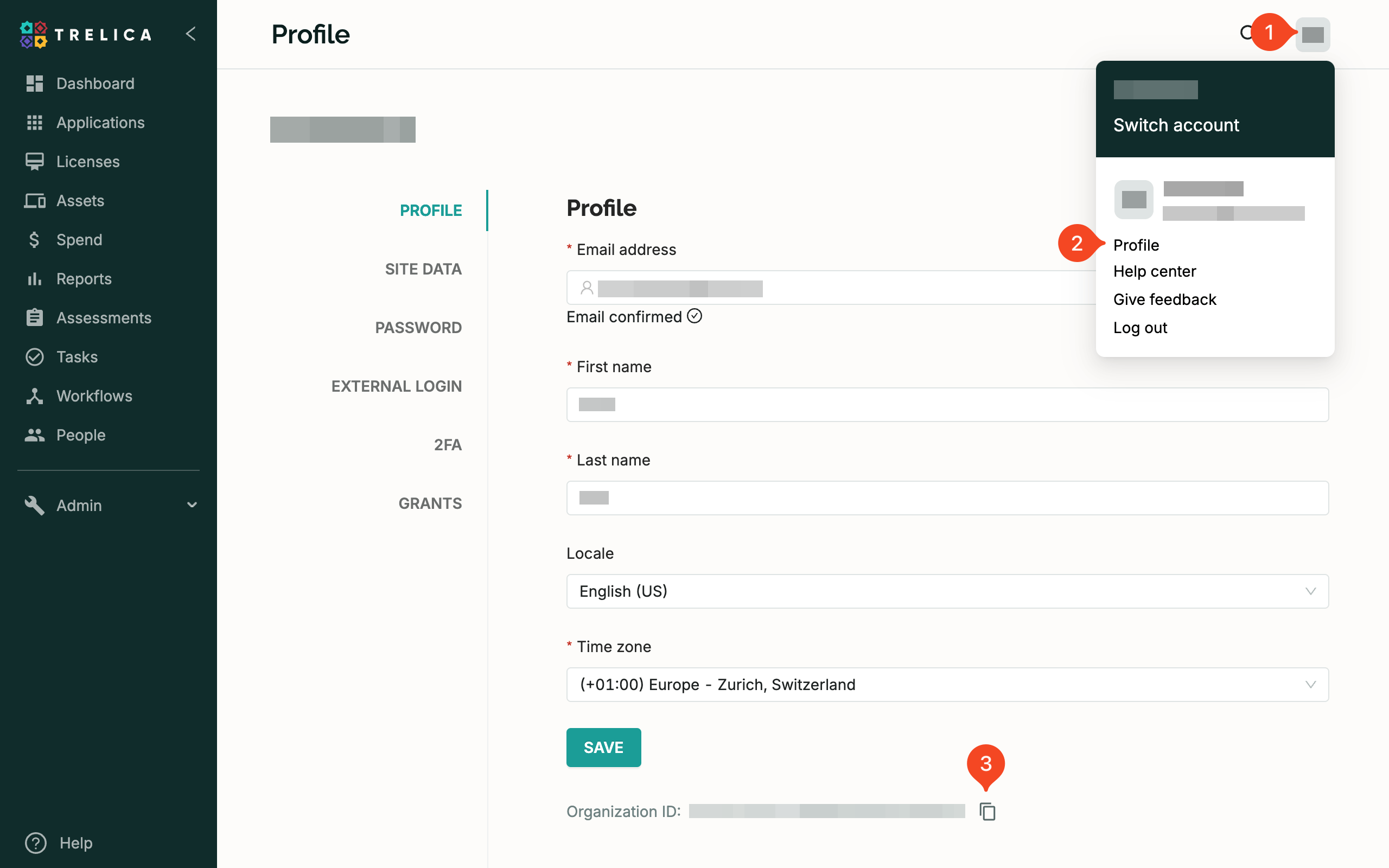Select the PROFILE tab
1389x868 pixels.
(430, 210)
